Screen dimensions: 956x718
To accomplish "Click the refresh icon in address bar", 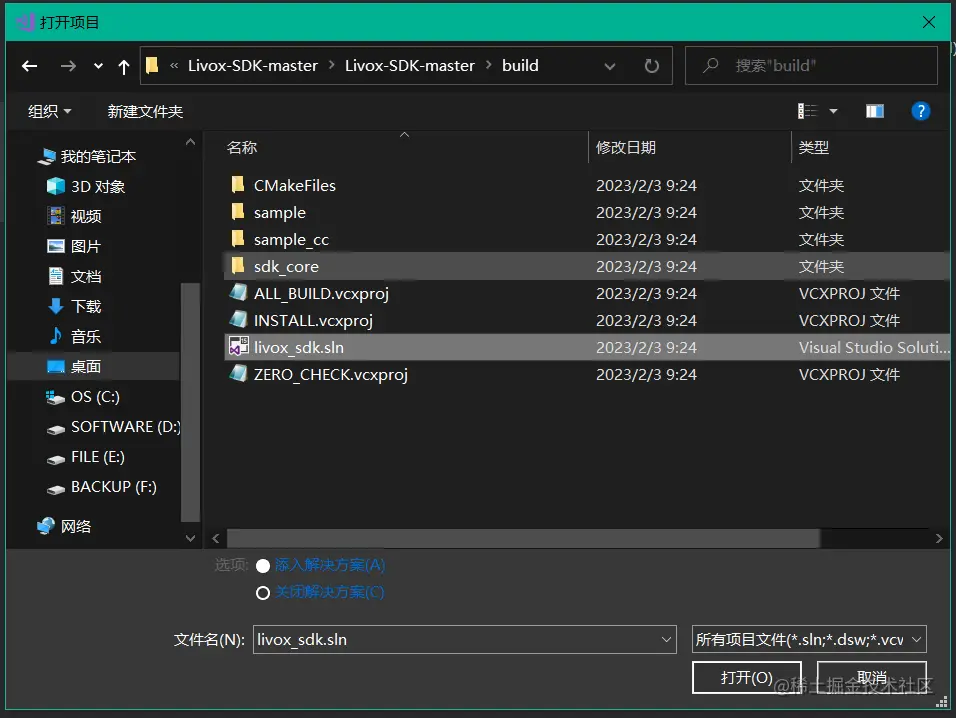I will pyautogui.click(x=651, y=65).
